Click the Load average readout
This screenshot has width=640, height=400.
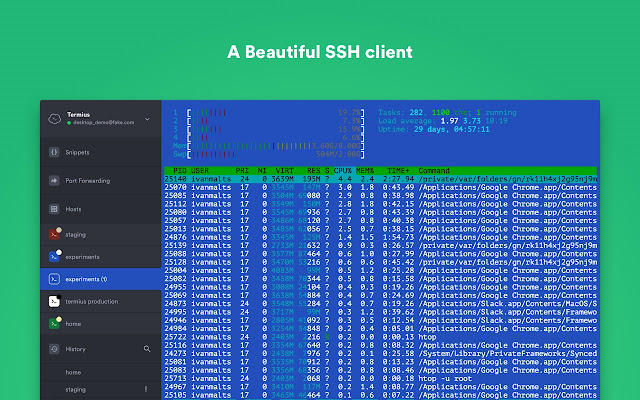tap(443, 121)
